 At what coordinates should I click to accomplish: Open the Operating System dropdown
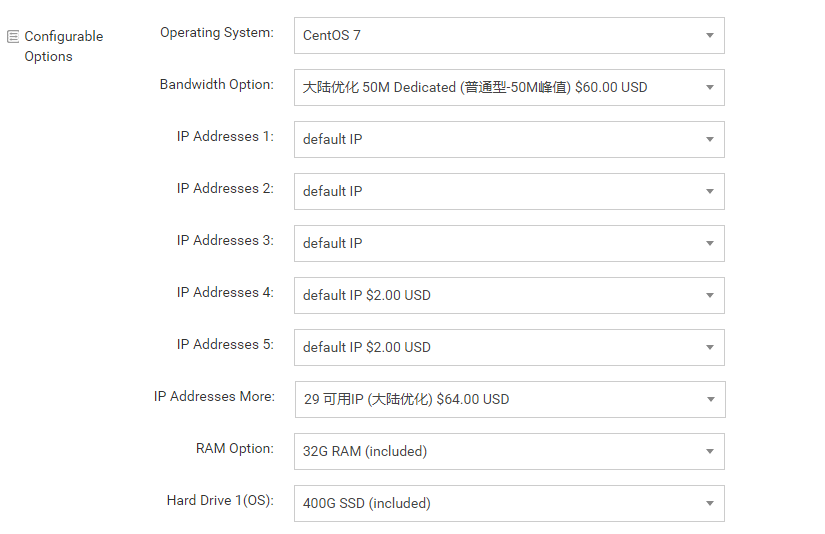pyautogui.click(x=508, y=35)
